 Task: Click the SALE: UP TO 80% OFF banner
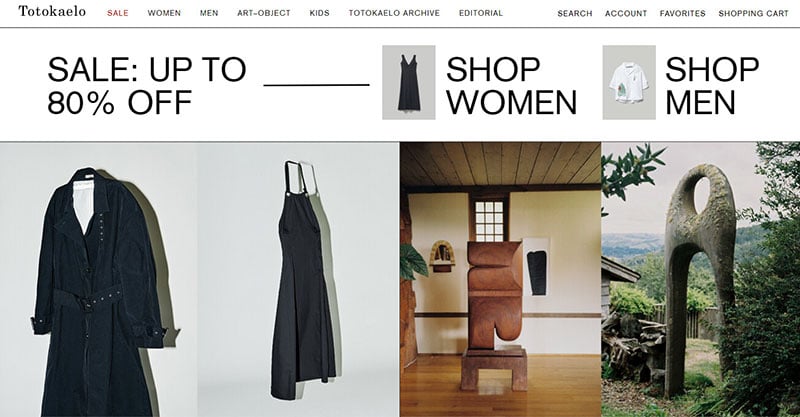coord(147,85)
